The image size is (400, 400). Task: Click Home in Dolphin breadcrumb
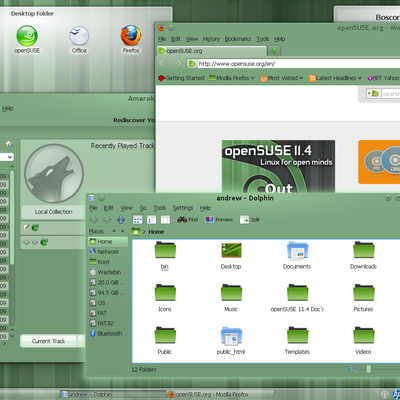pyautogui.click(x=156, y=232)
